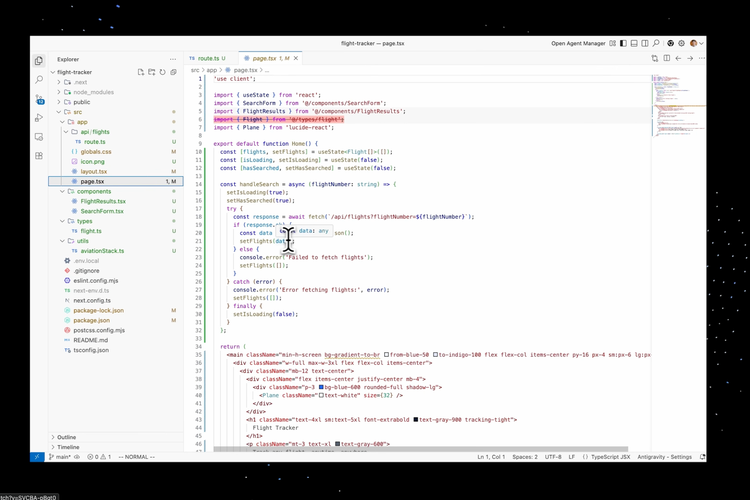Click the New File icon in Explorer
This screenshot has width=750, height=500.
139,72
